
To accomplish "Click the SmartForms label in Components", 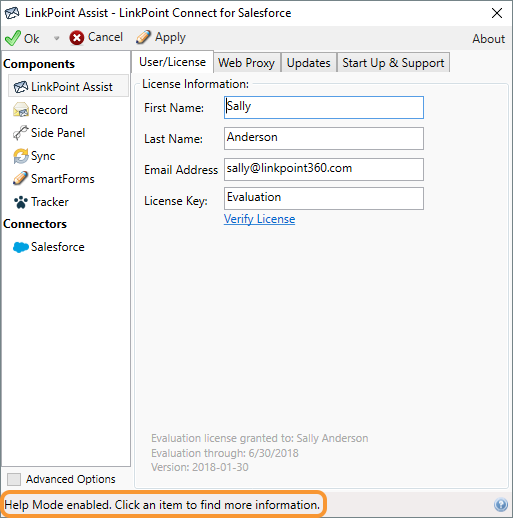I will point(63,179).
